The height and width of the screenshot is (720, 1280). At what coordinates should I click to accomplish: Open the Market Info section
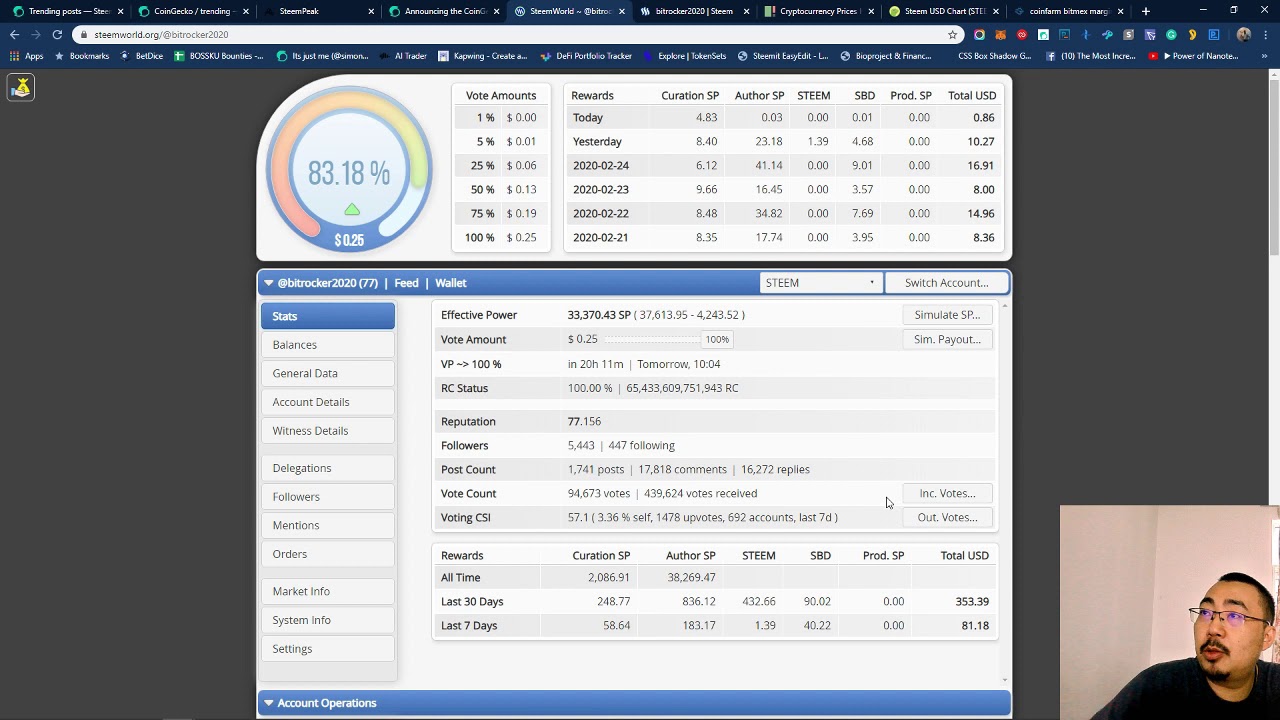(x=328, y=591)
